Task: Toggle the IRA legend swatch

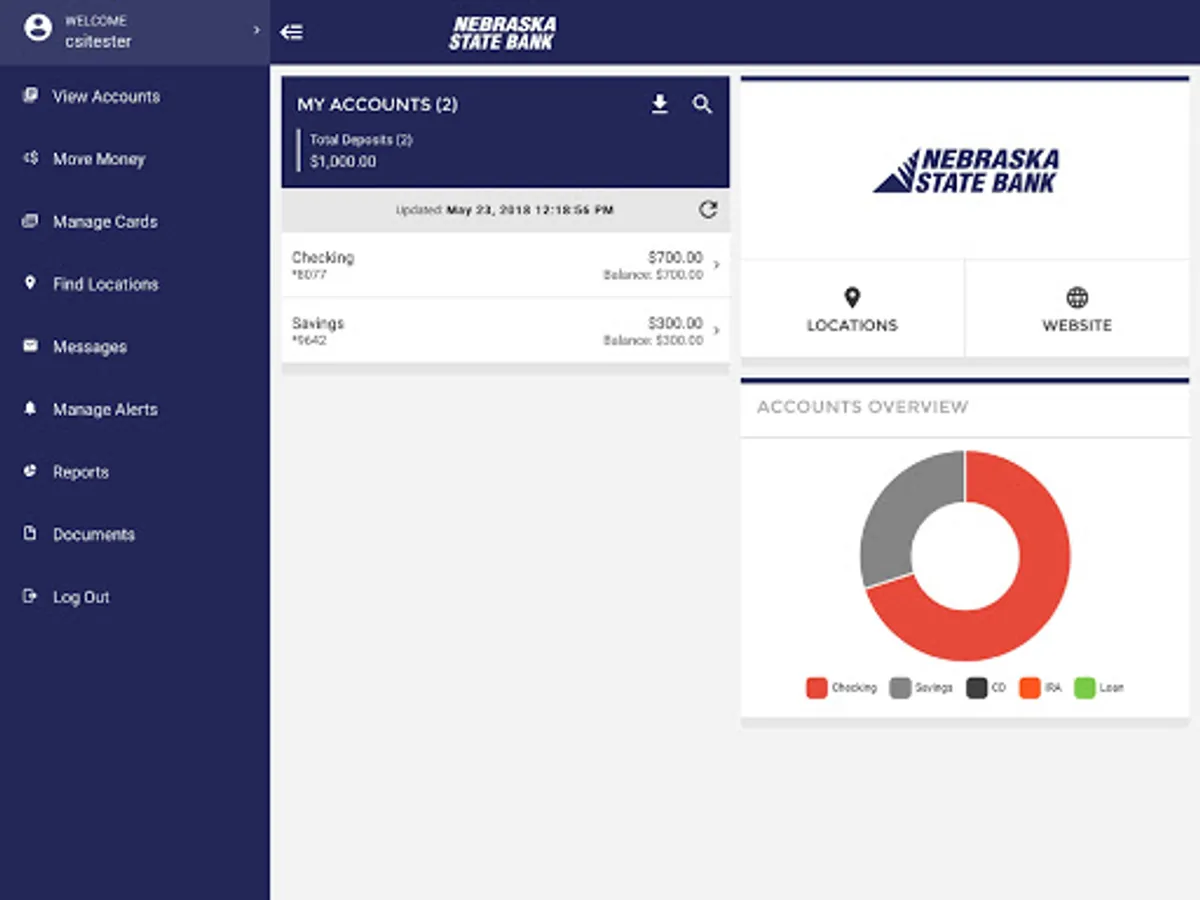Action: pos(1030,688)
